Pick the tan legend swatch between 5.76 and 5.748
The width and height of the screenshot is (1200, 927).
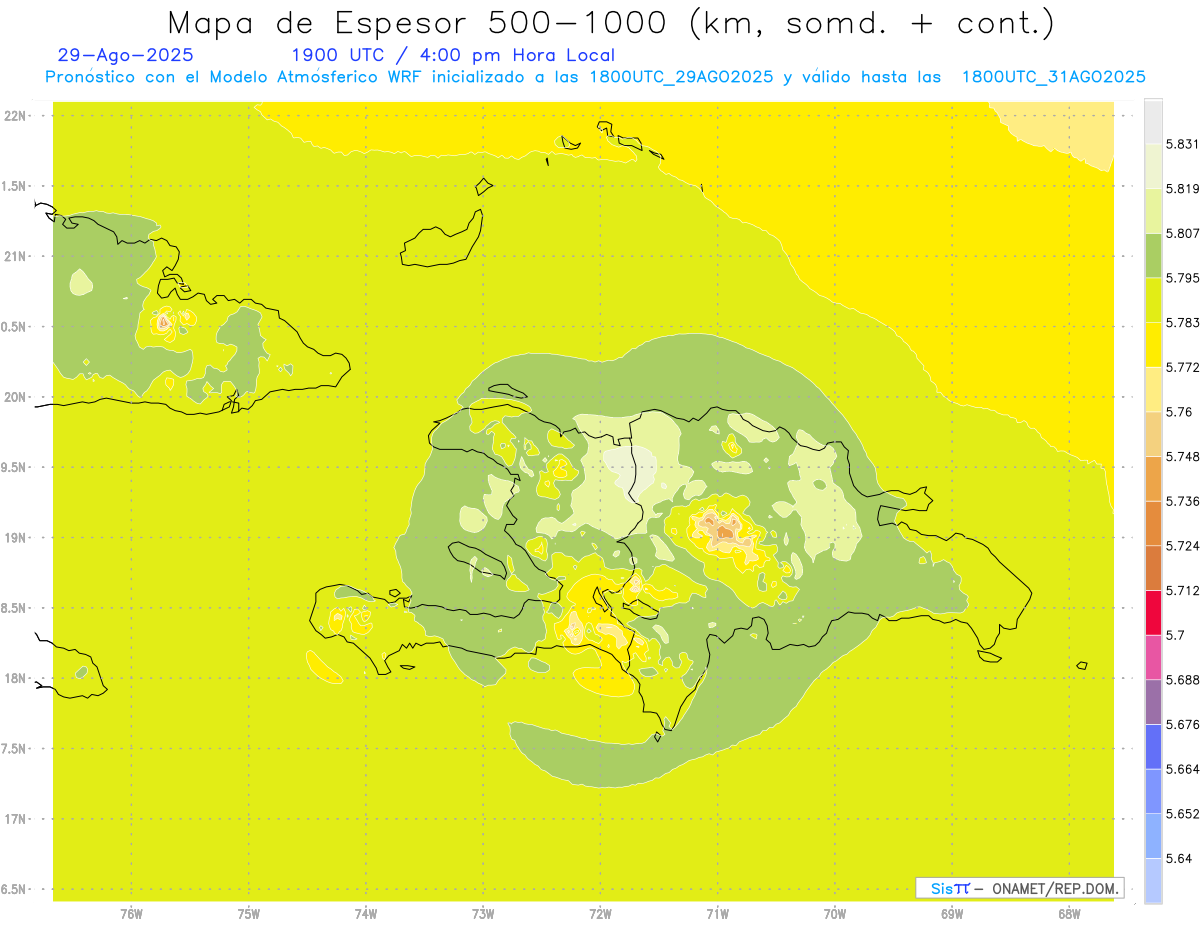(1153, 434)
